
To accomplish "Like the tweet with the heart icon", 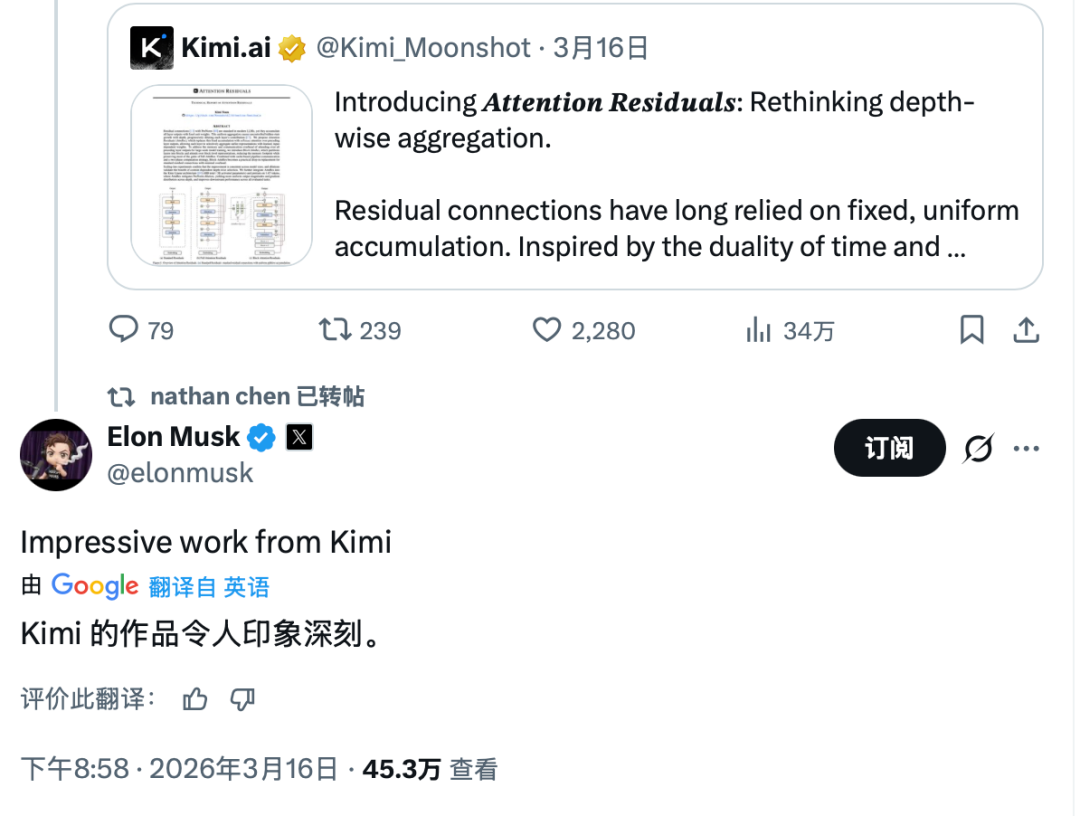I will 547,329.
